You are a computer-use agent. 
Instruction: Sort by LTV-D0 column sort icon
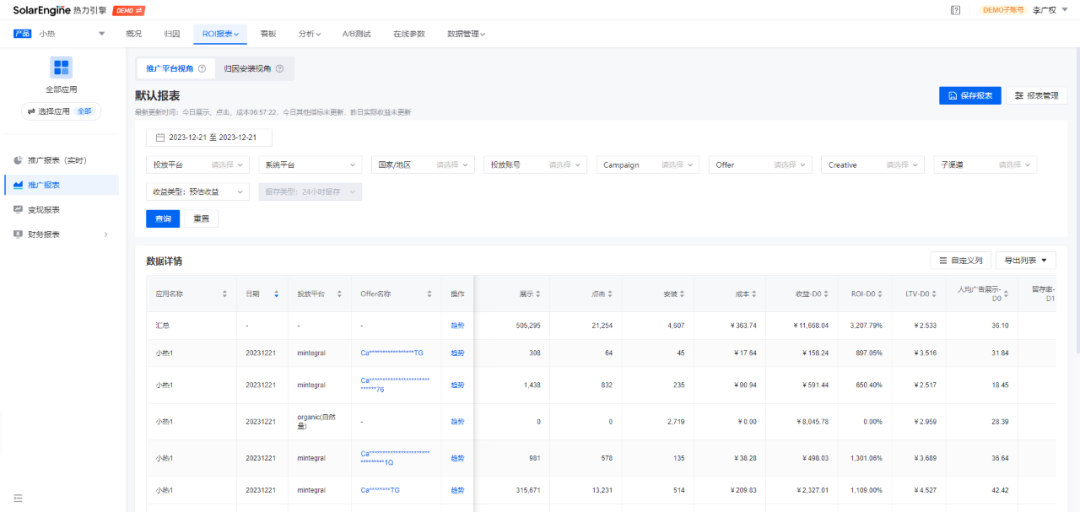(x=934, y=294)
